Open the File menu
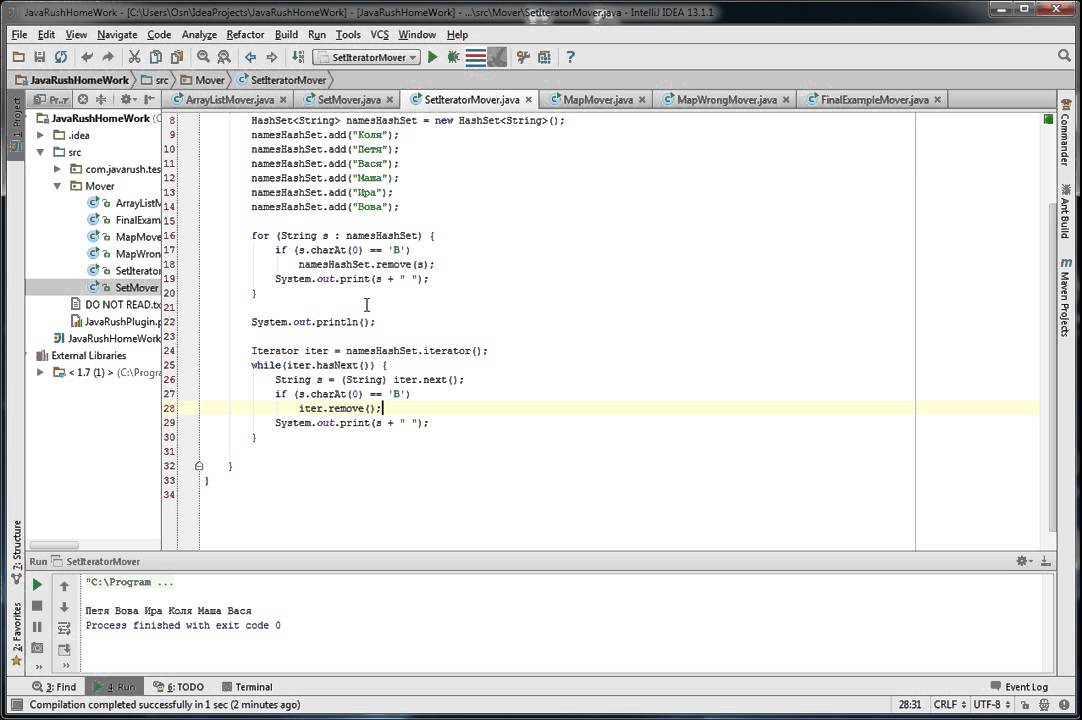The width and height of the screenshot is (1082, 720). (x=19, y=35)
